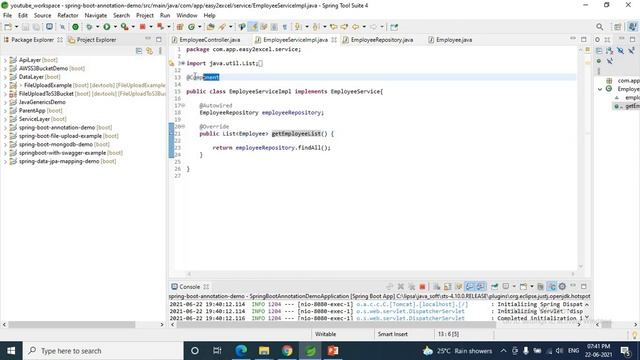Toggle show console when standard error changes
Screen dimensions: 640x360
click(x=480, y=287)
